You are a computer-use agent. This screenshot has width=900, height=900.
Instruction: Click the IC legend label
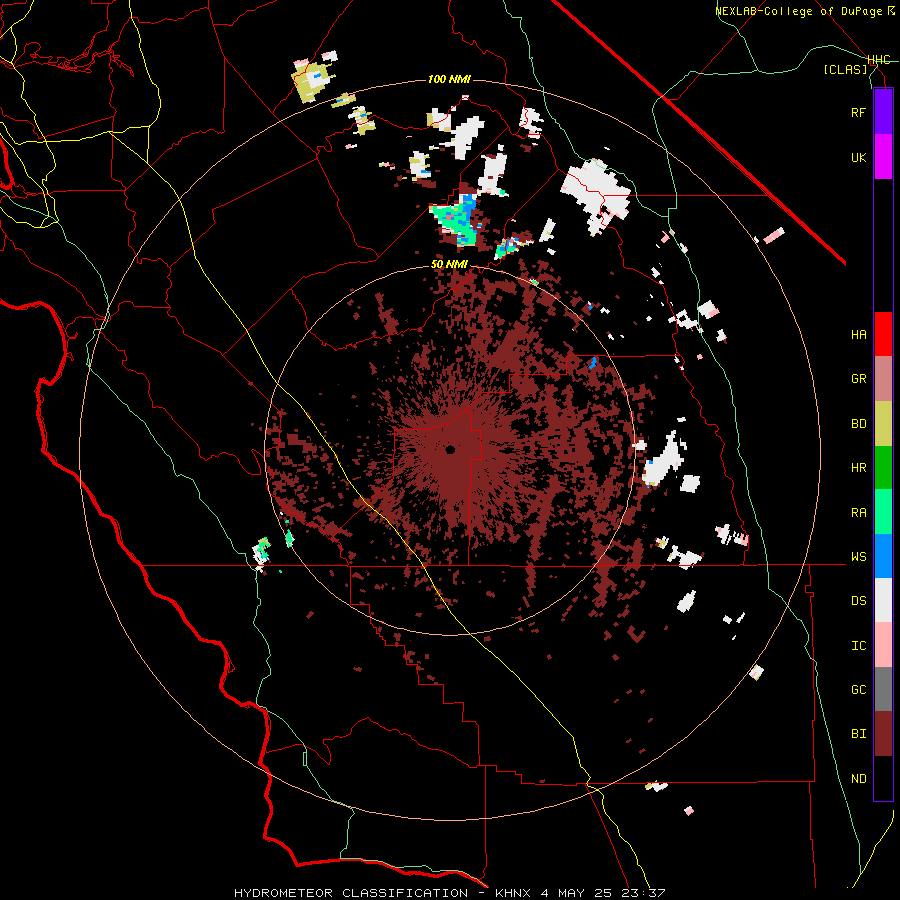point(858,646)
